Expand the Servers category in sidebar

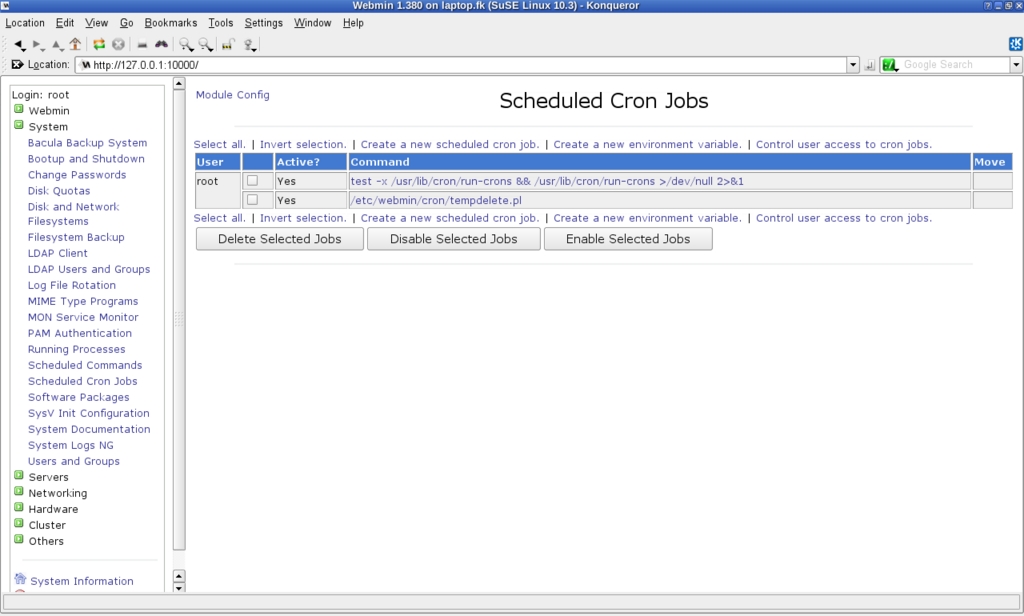pos(19,477)
